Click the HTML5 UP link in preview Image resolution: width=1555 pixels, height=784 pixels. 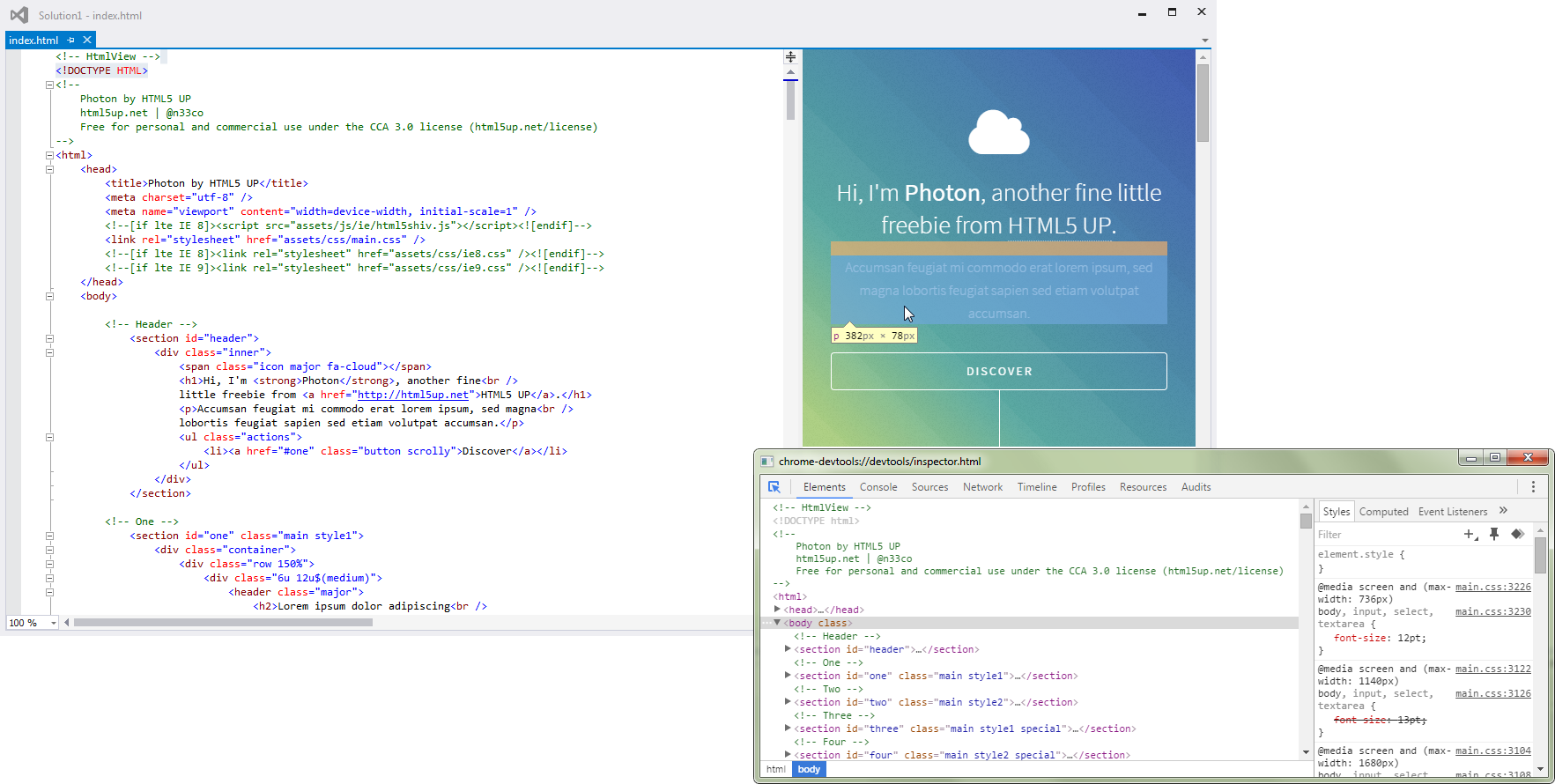point(1061,226)
